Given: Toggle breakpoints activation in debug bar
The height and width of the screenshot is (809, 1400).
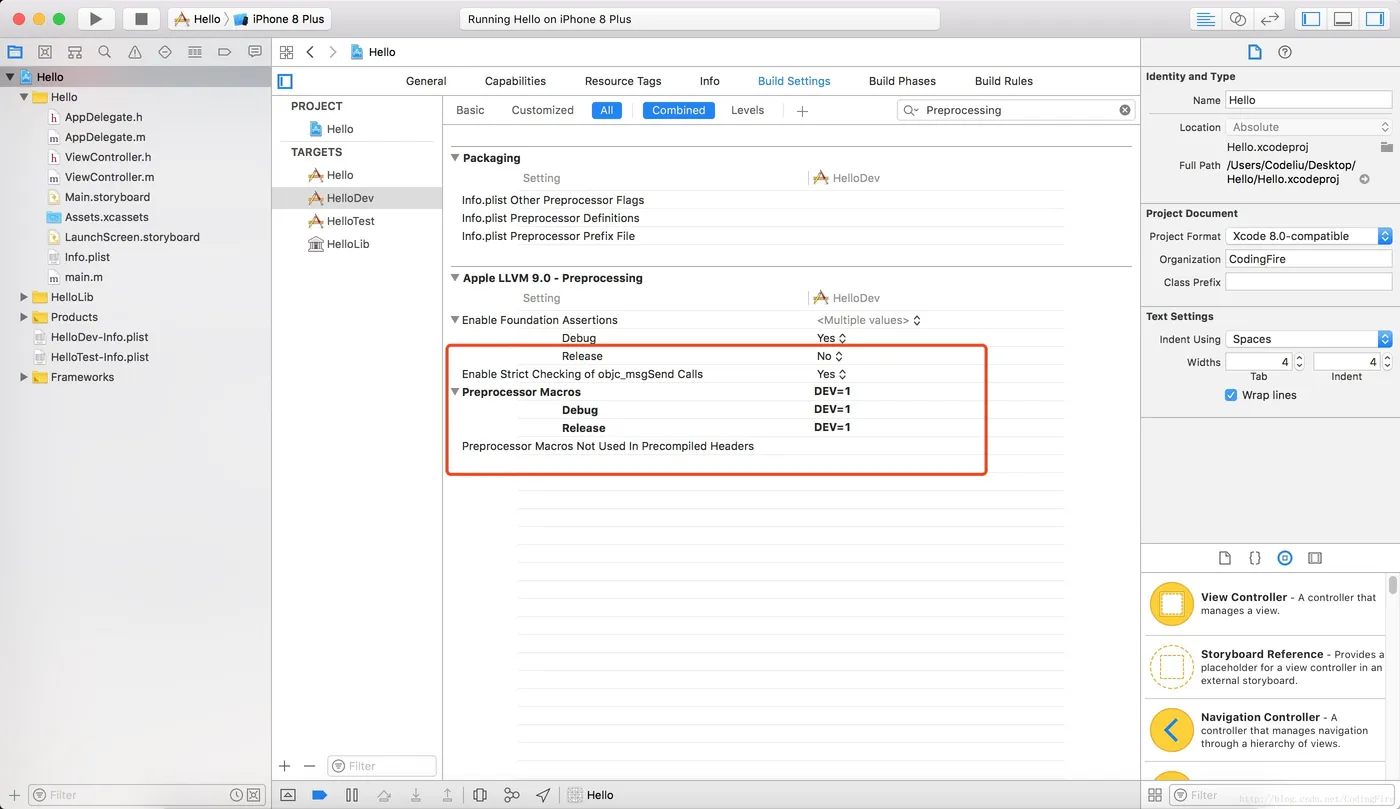Looking at the screenshot, I should (x=320, y=795).
